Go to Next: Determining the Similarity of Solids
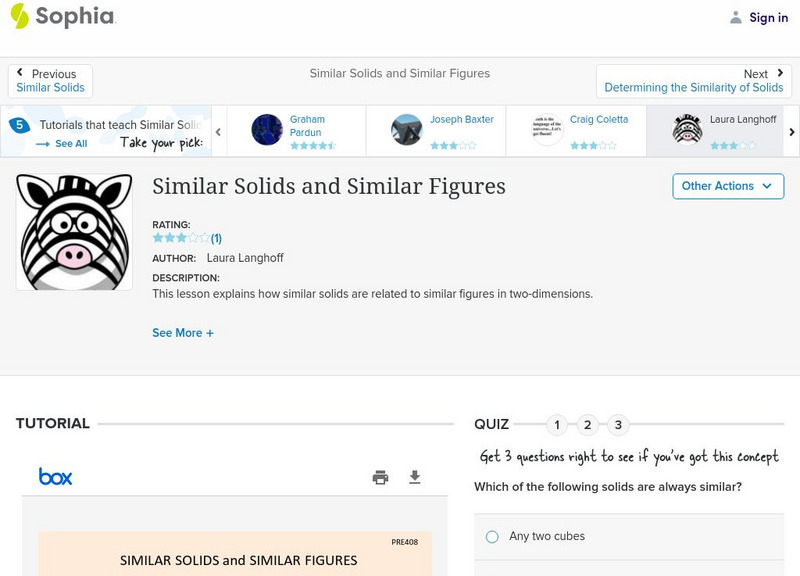Screen dimensions: 800x576 (x=694, y=81)
